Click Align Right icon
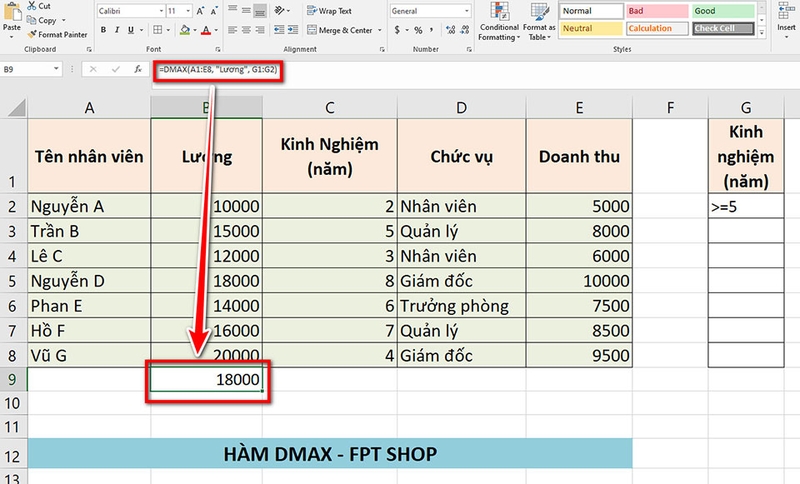The width and height of the screenshot is (800, 484). pyautogui.click(x=260, y=30)
